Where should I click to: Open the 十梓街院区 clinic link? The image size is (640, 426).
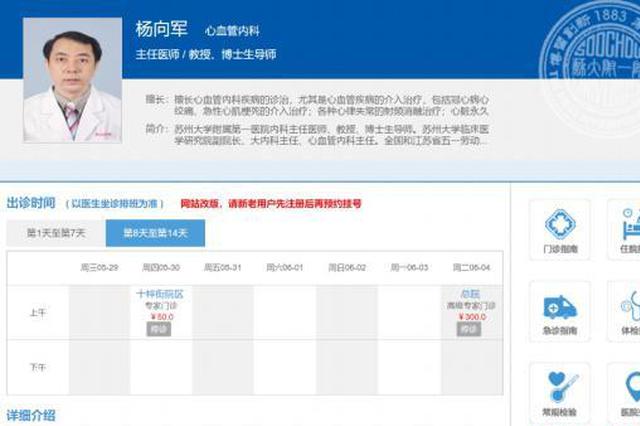pos(160,294)
